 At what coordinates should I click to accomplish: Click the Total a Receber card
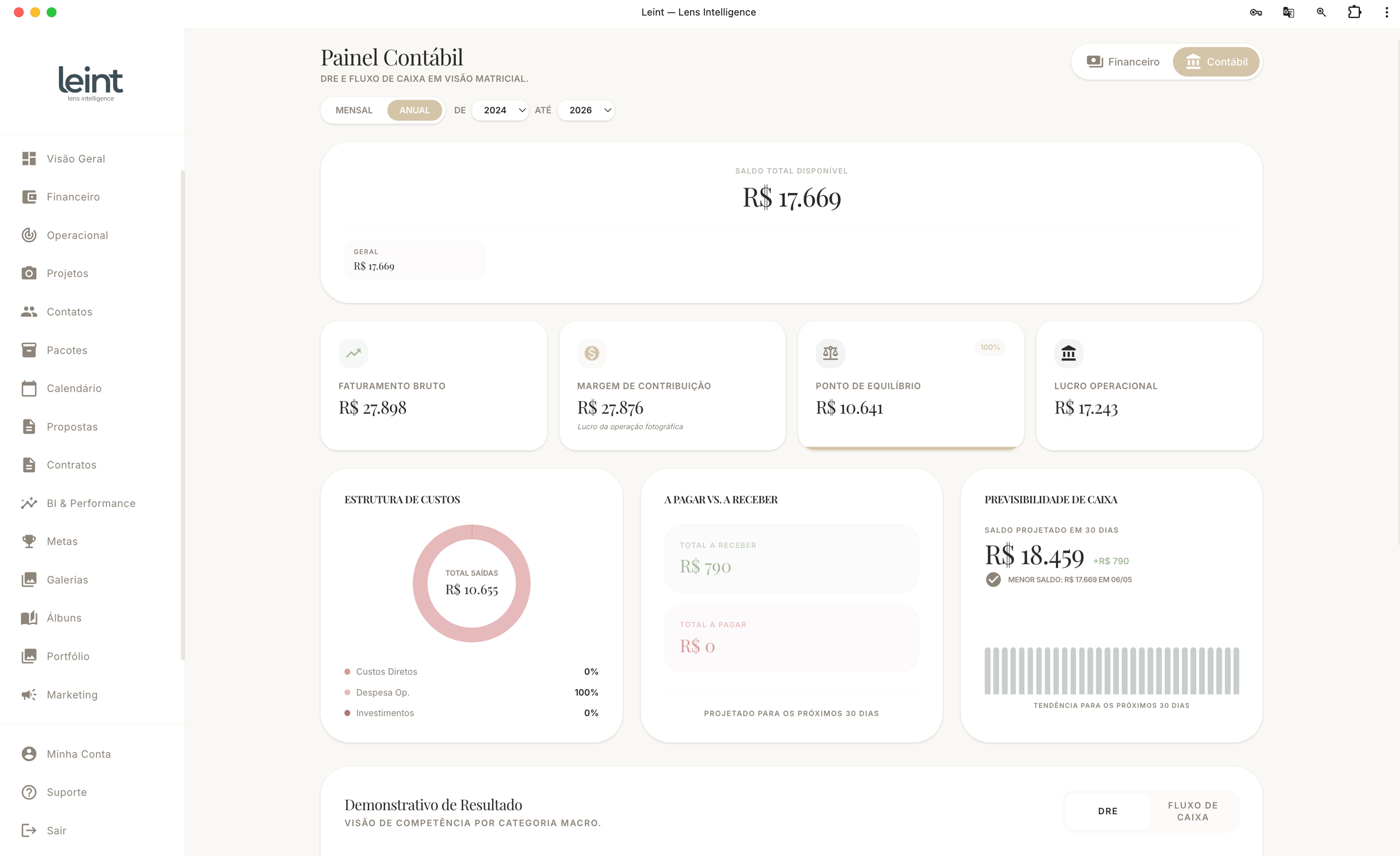[791, 558]
